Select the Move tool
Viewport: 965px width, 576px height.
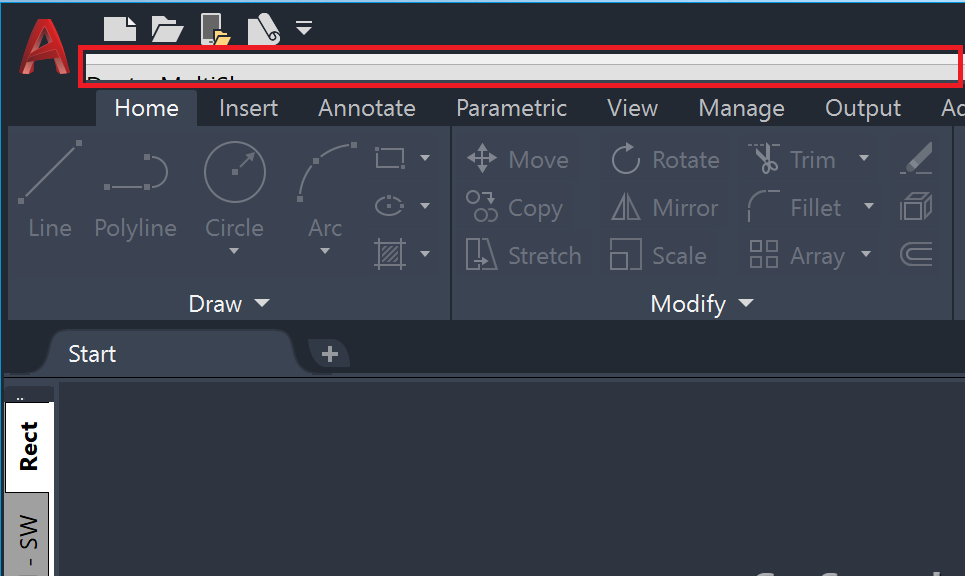pyautogui.click(x=518, y=159)
